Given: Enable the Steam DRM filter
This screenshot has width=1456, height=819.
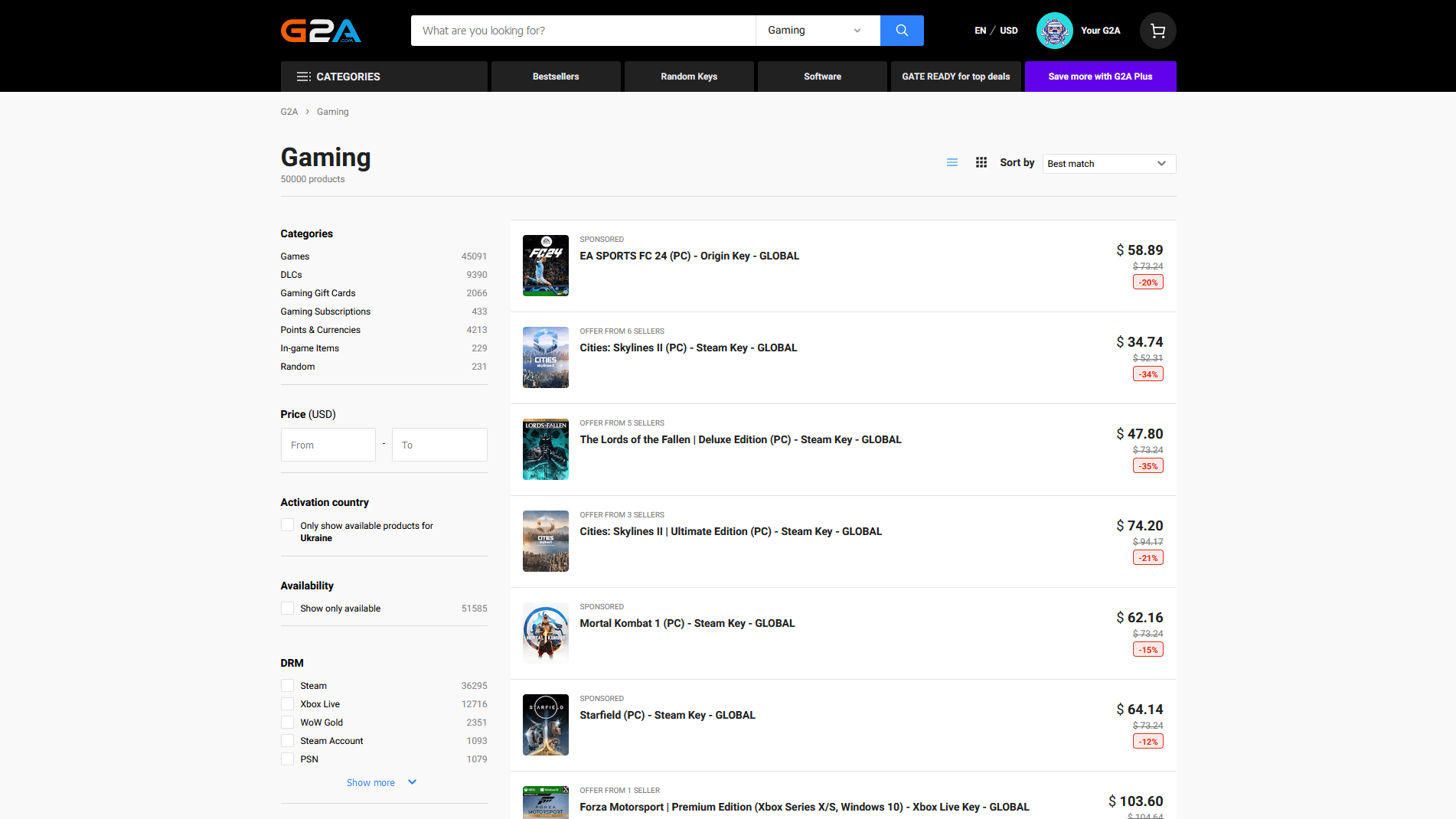Looking at the screenshot, I should [x=287, y=685].
